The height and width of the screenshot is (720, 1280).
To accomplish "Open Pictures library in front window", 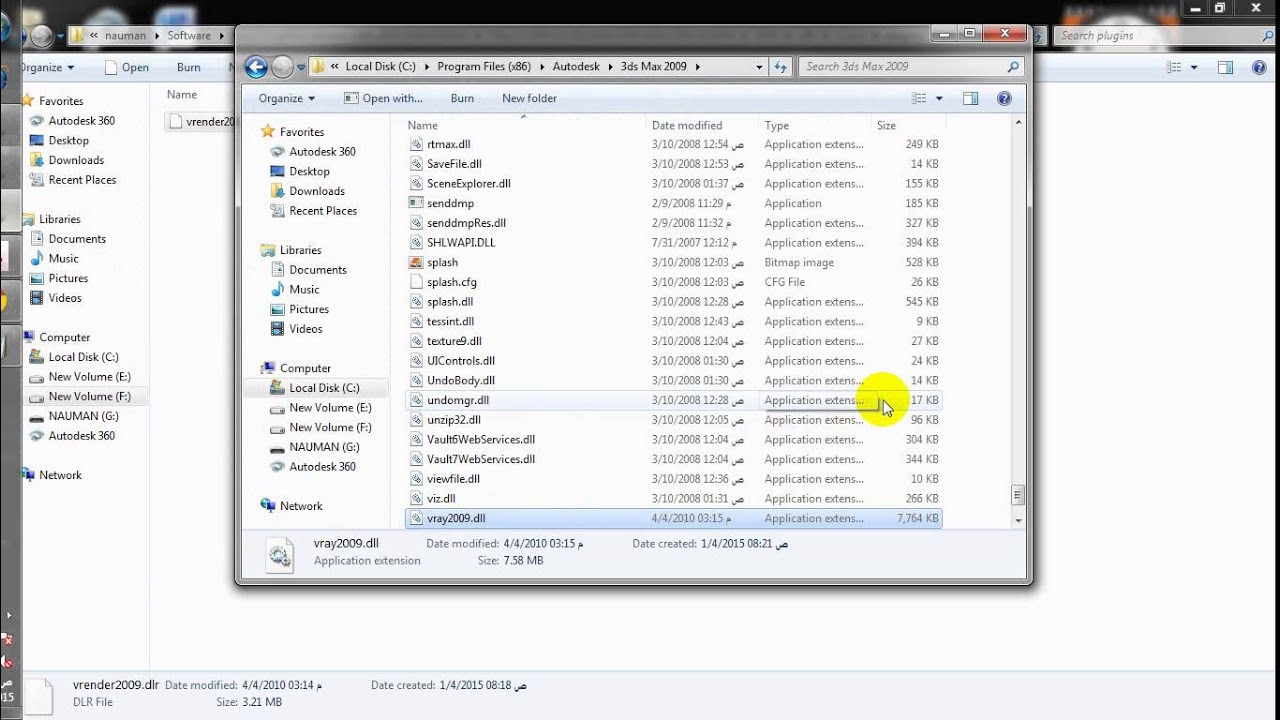I will [309, 309].
